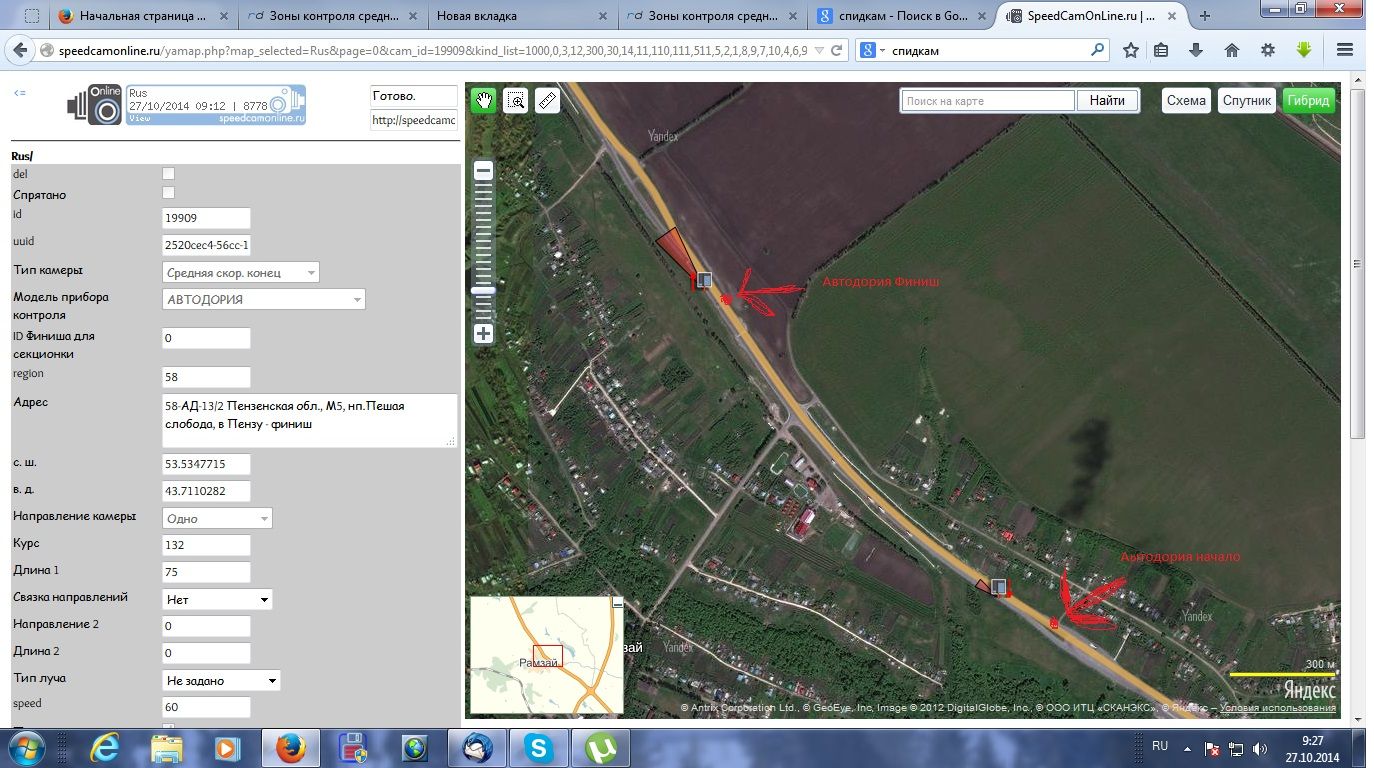Open the Skype taskbar icon

[539, 747]
